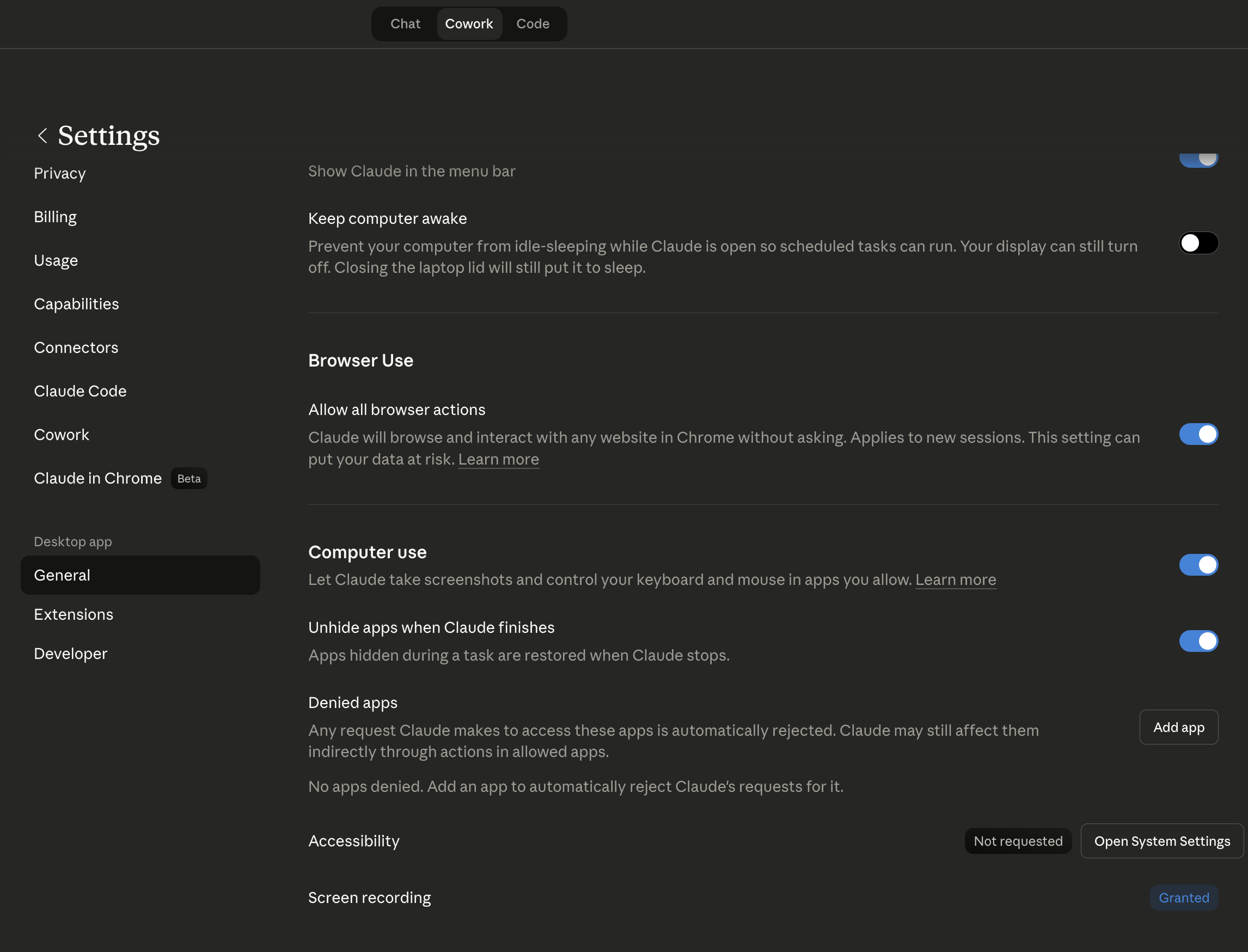The image size is (1248, 952).
Task: Click the Desktop app section label
Action: [72, 542]
